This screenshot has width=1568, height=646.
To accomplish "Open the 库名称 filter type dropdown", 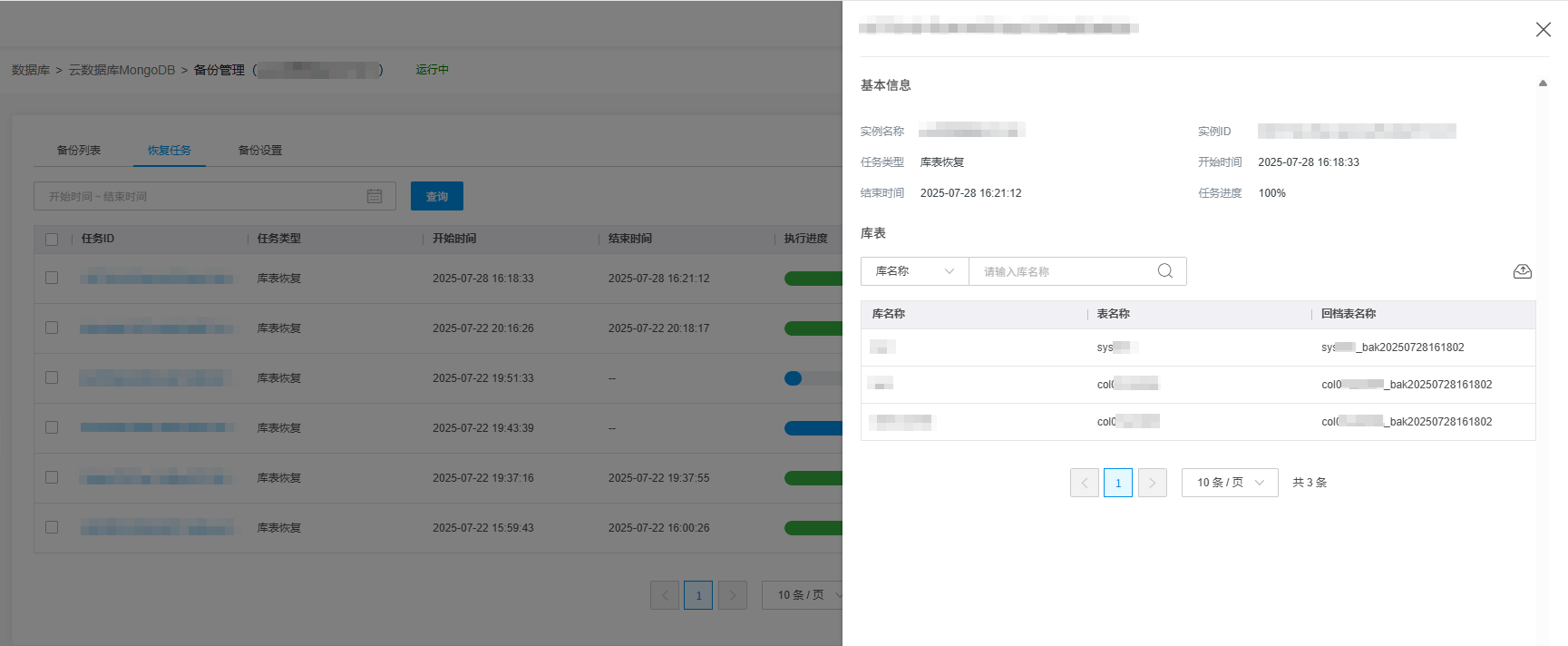I will 914,271.
